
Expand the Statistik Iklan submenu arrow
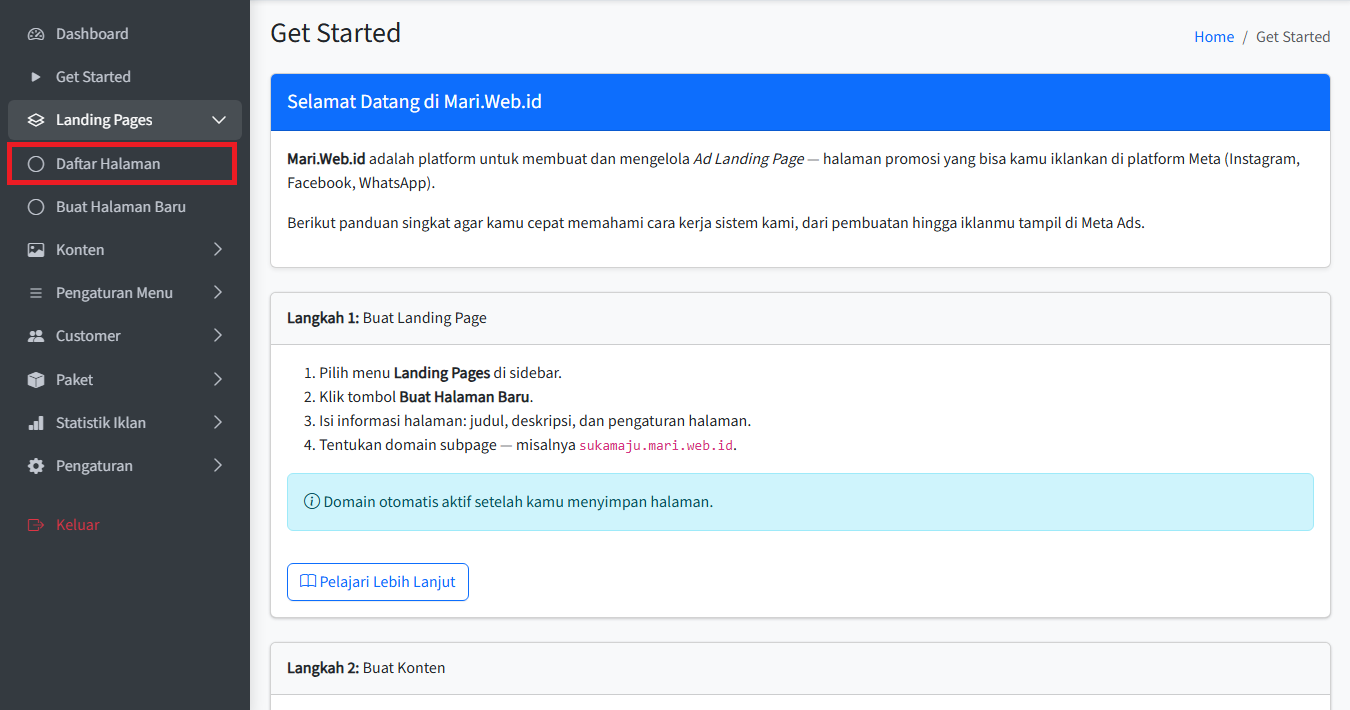point(218,423)
